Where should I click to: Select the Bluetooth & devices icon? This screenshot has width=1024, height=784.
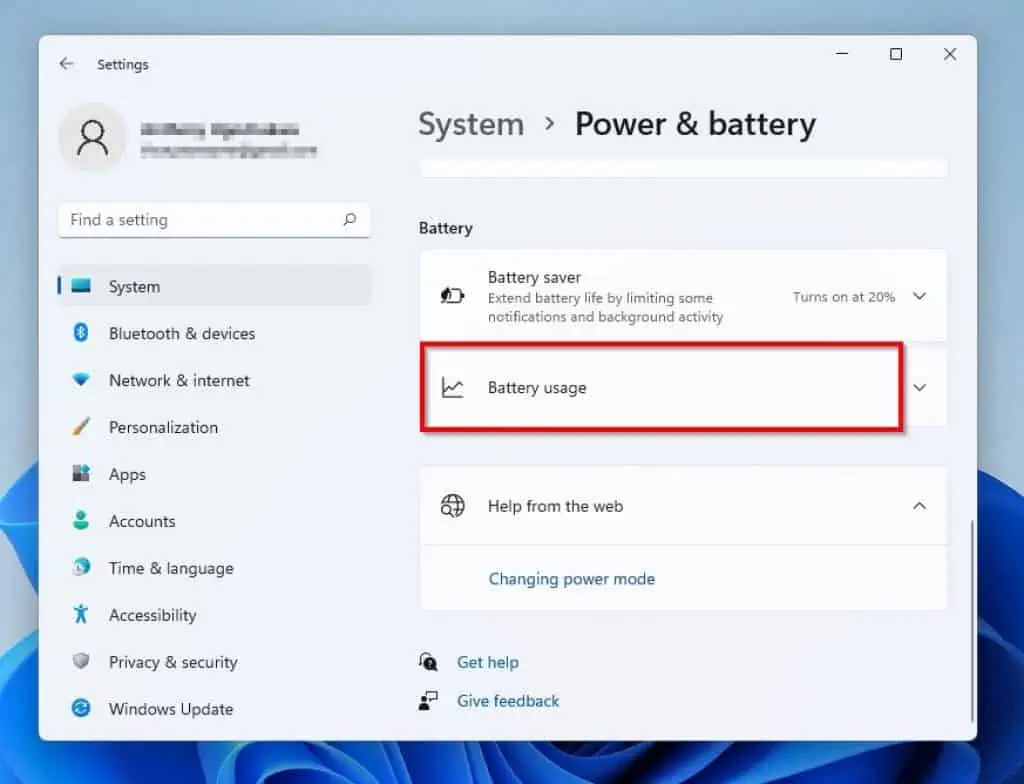pyautogui.click(x=81, y=333)
